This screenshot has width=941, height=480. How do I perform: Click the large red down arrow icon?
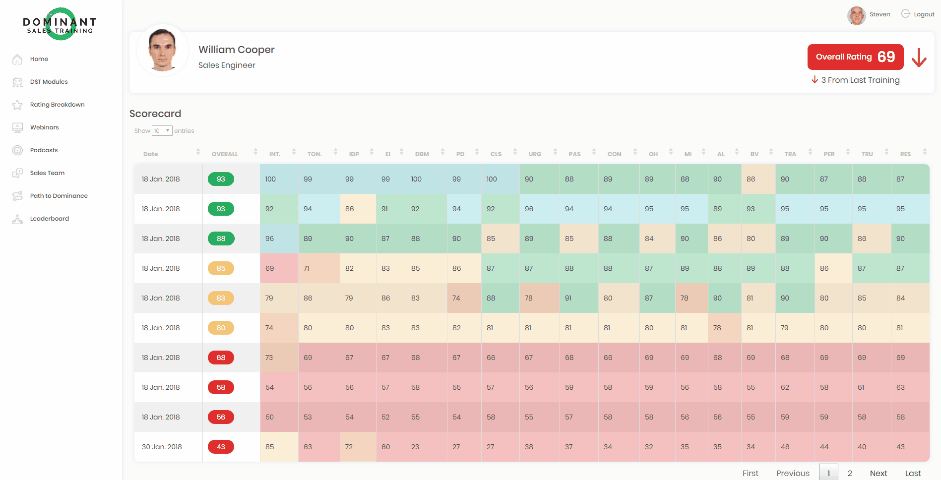919,58
